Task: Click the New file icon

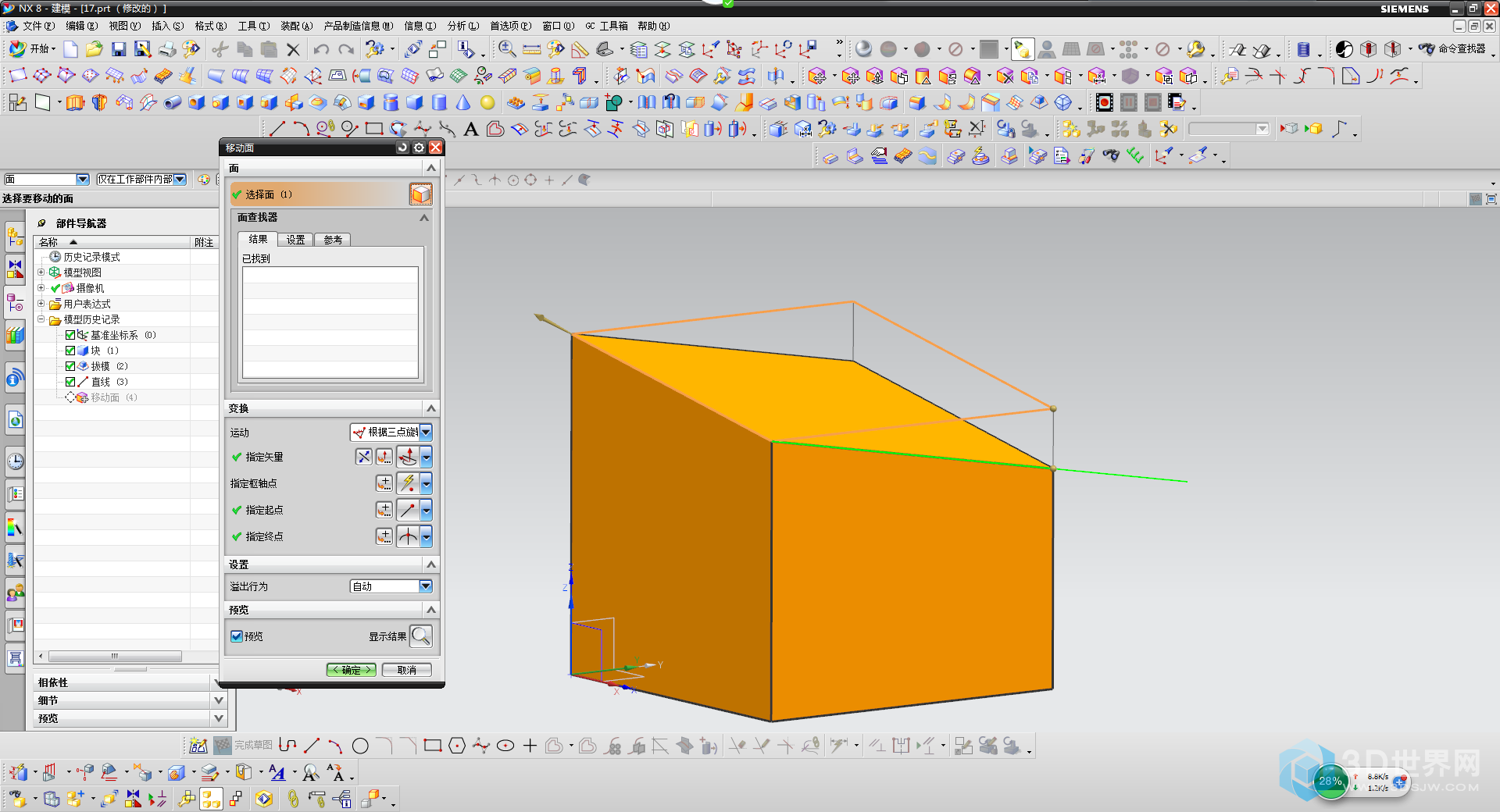Action: 71,49
